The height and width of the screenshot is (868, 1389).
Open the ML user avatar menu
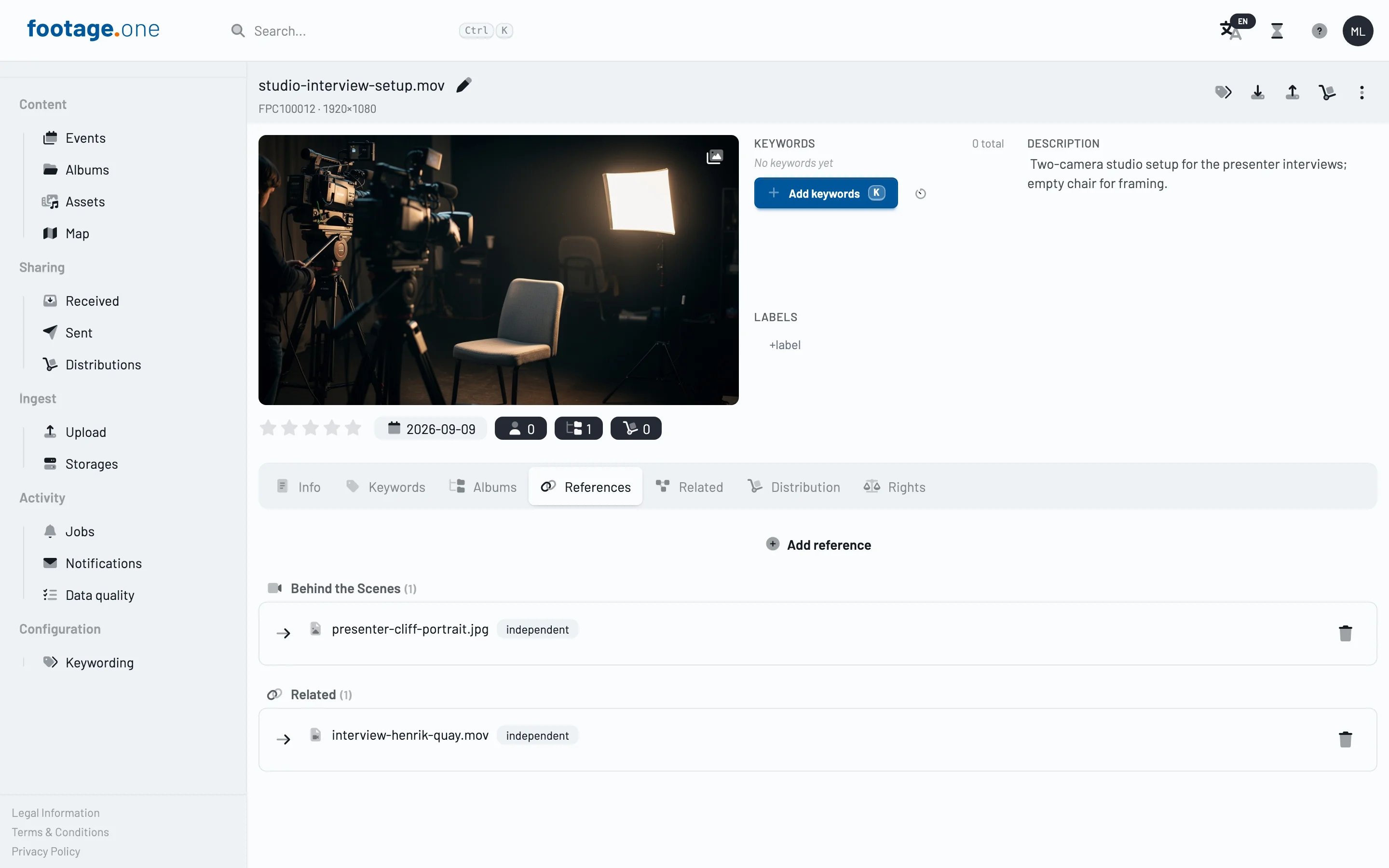point(1358,31)
